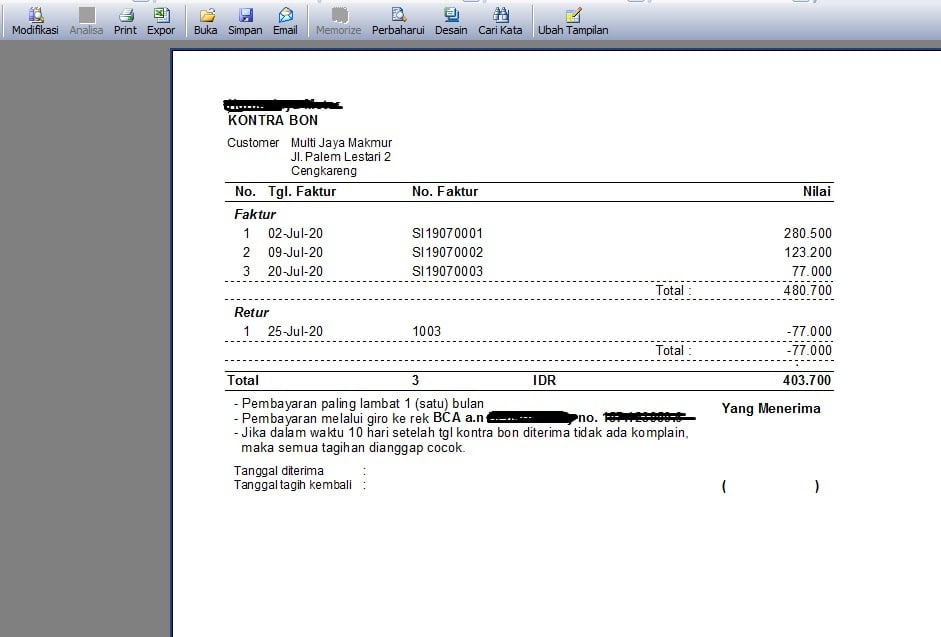941x637 pixels.
Task: Click the address line Jl. Palem Lestari 2
Action: (341, 157)
